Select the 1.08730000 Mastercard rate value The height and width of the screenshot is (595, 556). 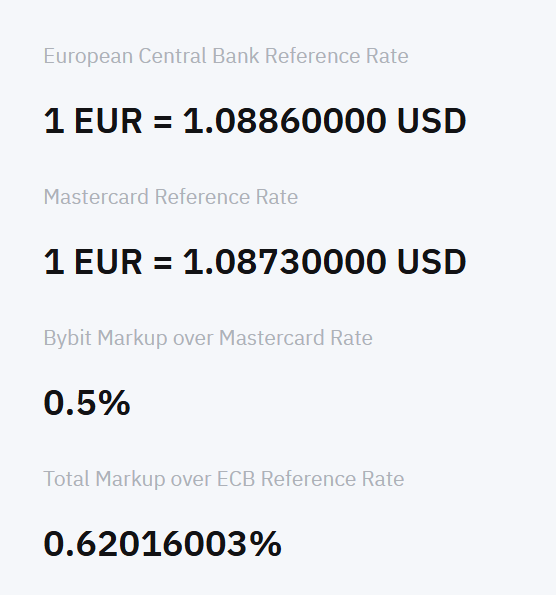pyautogui.click(x=285, y=262)
